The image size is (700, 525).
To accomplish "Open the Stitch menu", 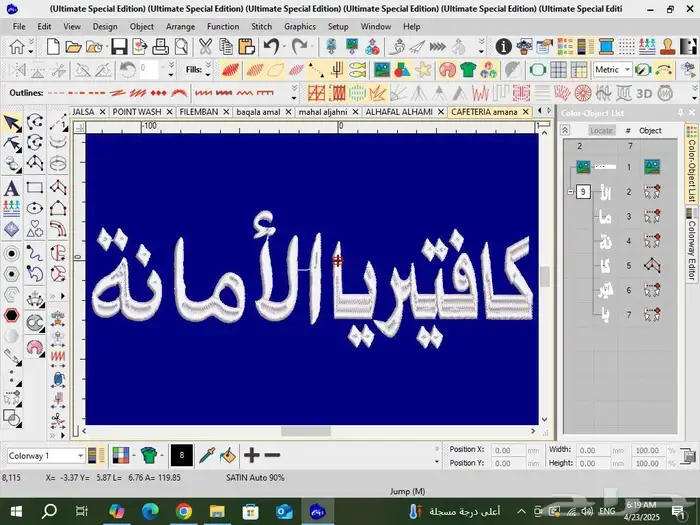I will pyautogui.click(x=262, y=26).
